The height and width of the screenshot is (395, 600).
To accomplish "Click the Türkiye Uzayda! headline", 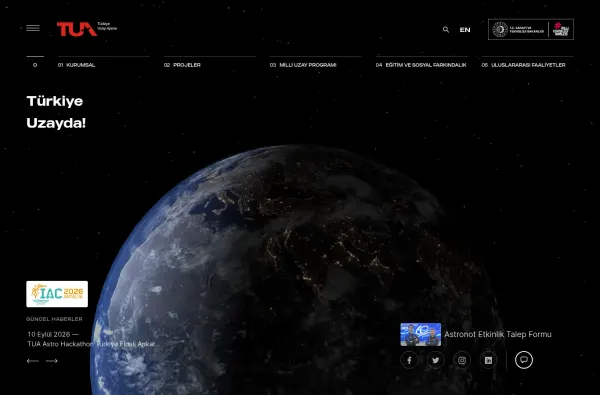I will click(56, 112).
